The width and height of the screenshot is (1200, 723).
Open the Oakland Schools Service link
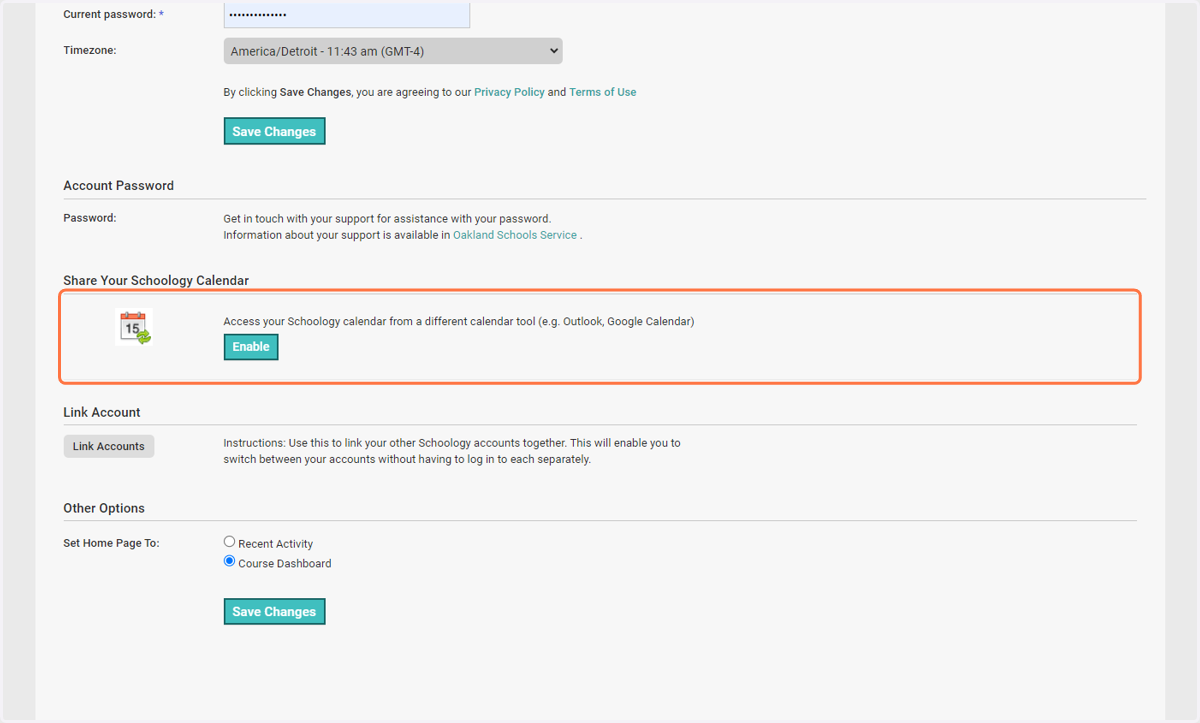click(515, 235)
